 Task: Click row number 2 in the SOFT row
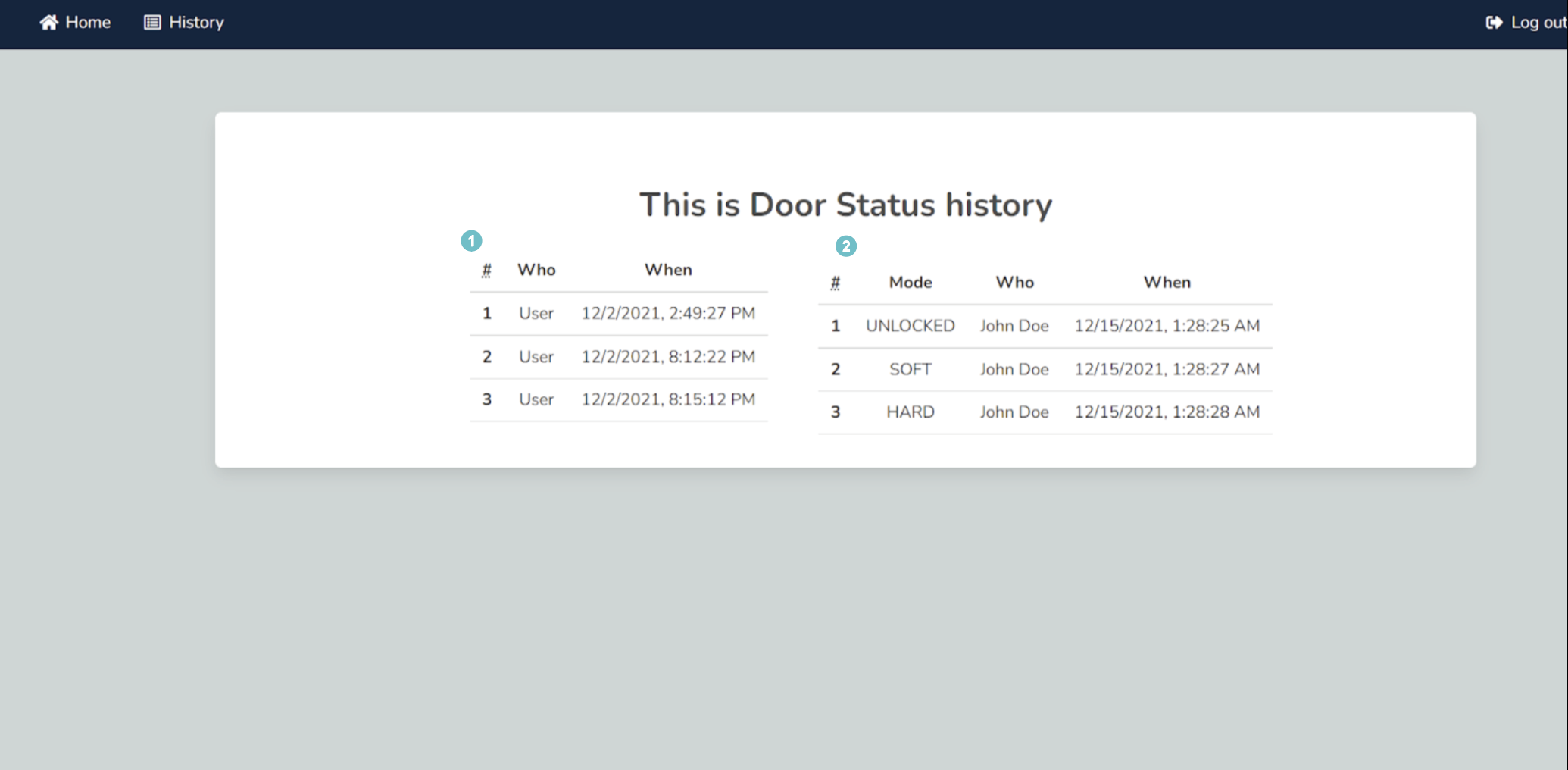click(836, 370)
